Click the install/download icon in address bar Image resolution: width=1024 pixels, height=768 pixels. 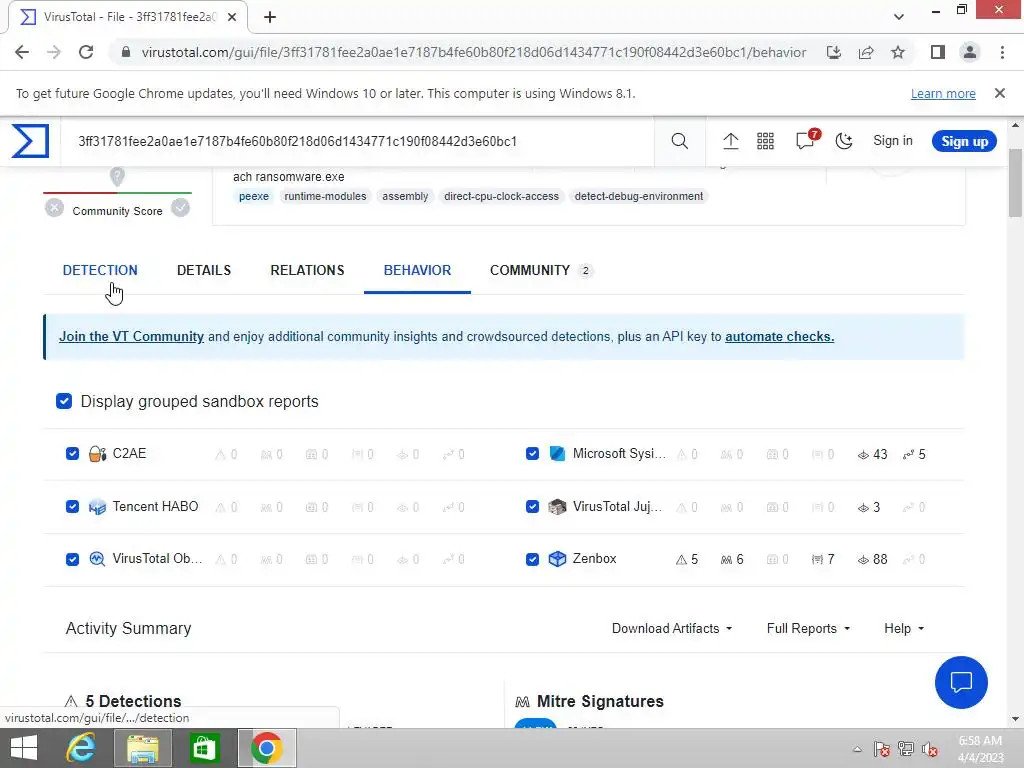pos(834,52)
